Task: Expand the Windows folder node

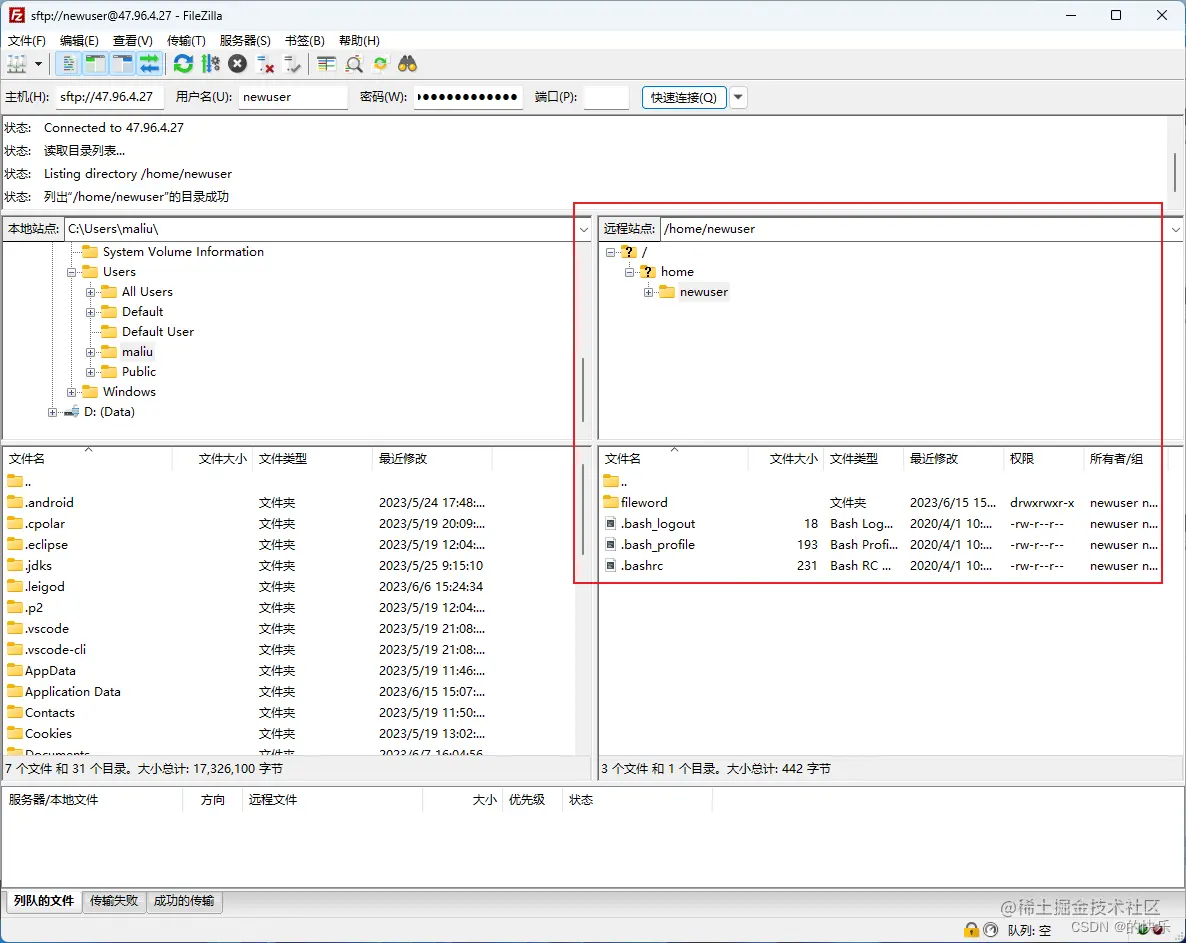Action: pos(71,392)
